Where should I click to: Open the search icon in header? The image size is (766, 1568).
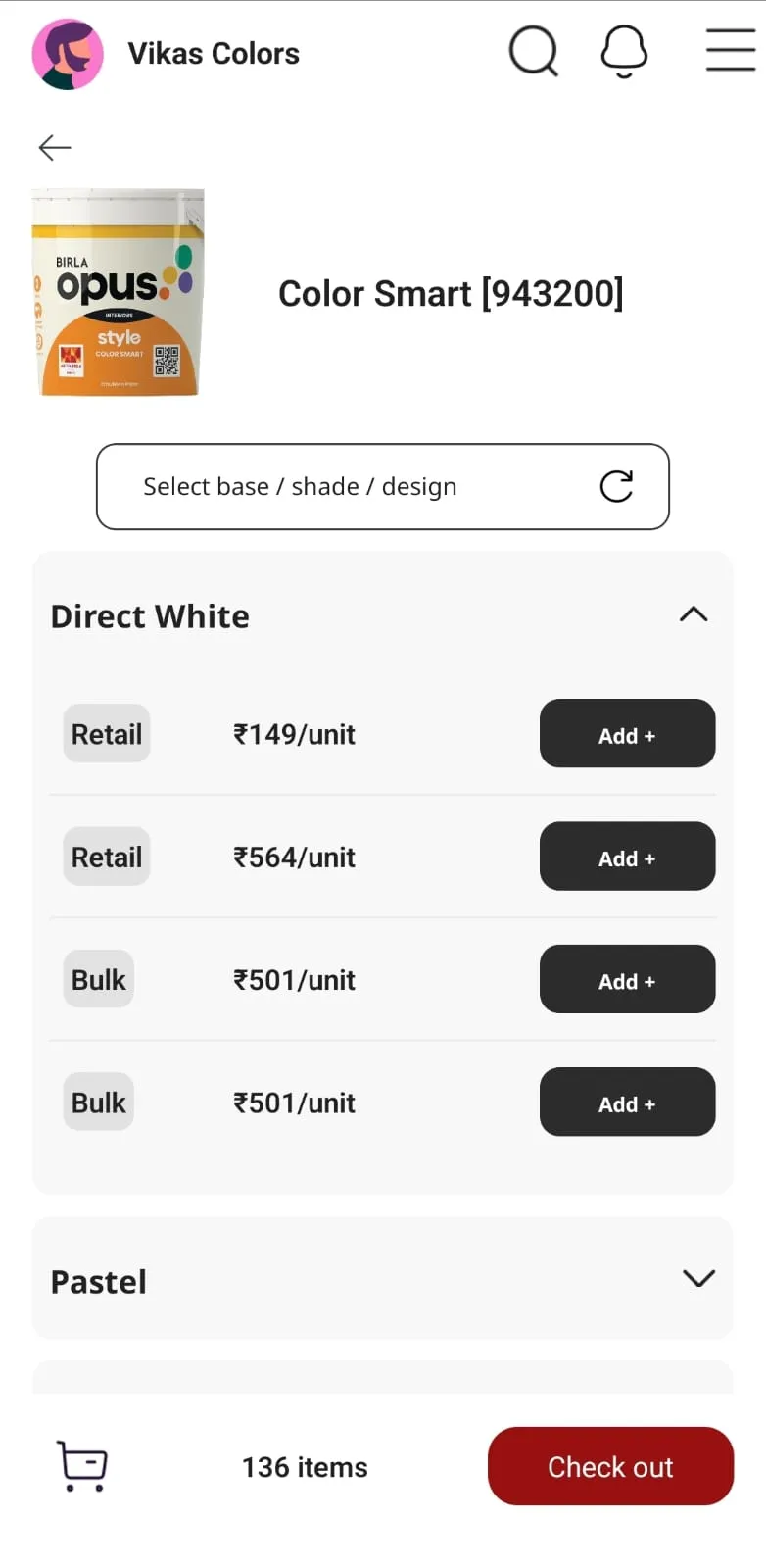coord(533,51)
